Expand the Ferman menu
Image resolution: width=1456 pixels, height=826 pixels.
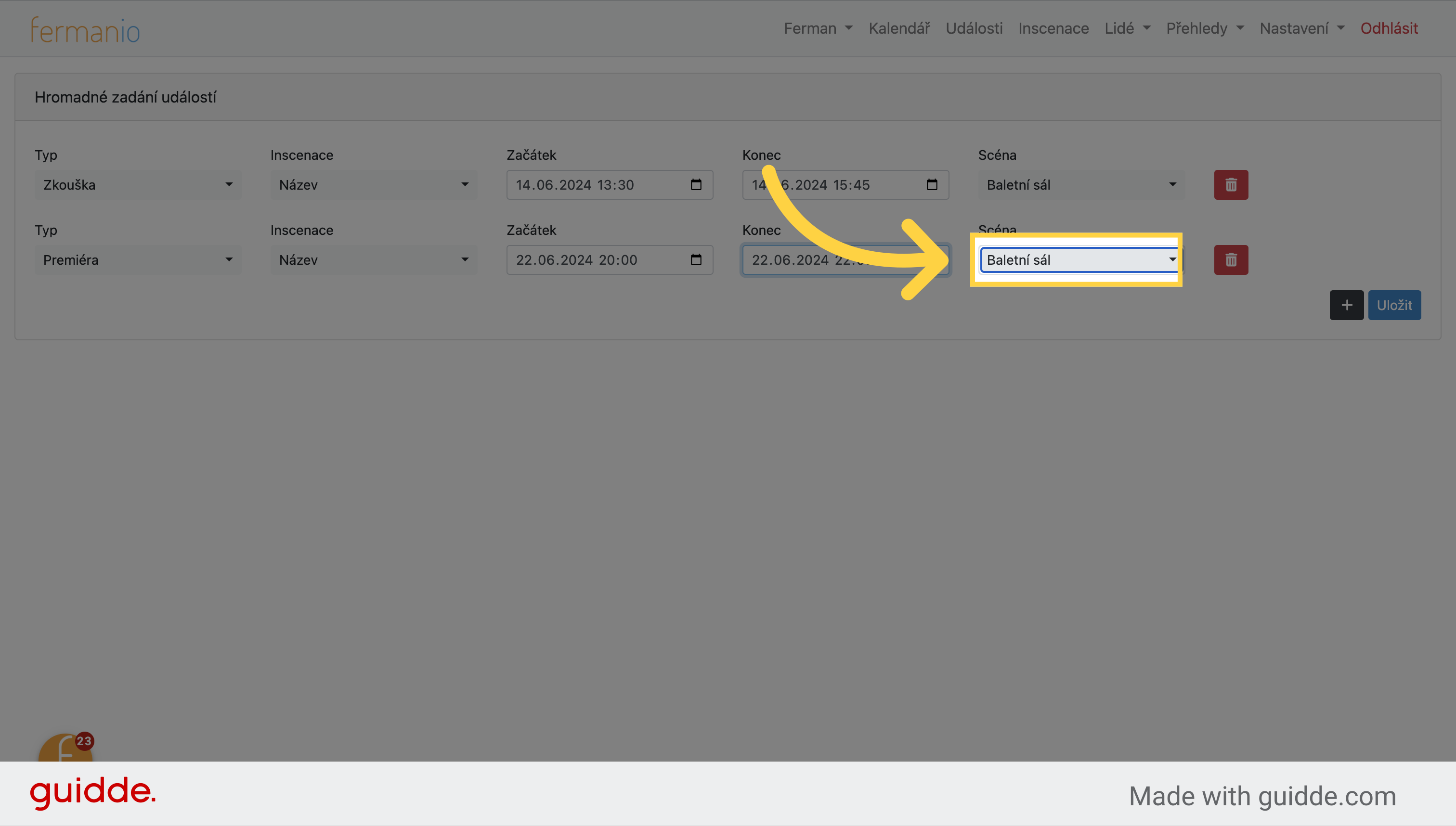point(818,28)
